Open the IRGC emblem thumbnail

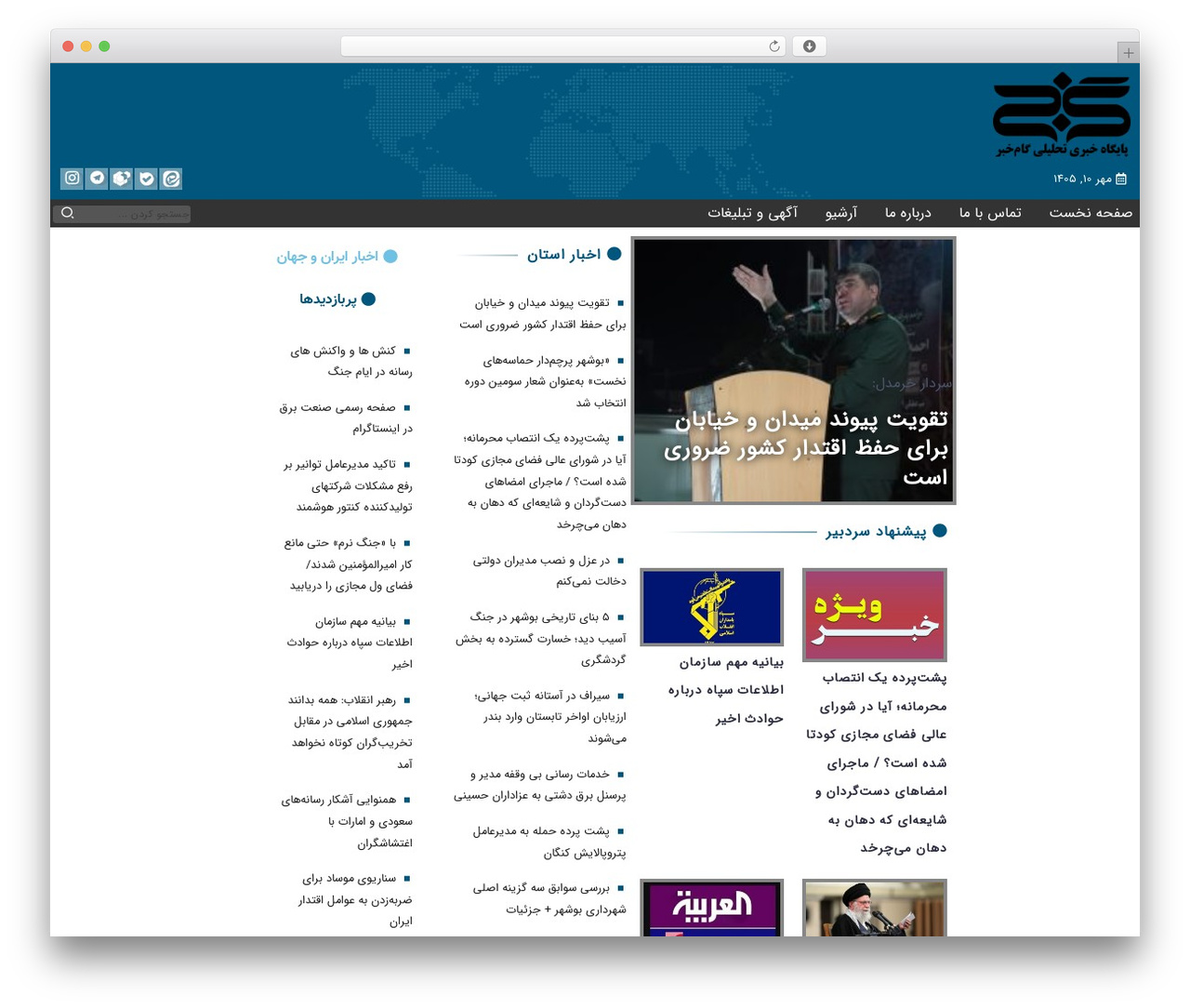(712, 607)
